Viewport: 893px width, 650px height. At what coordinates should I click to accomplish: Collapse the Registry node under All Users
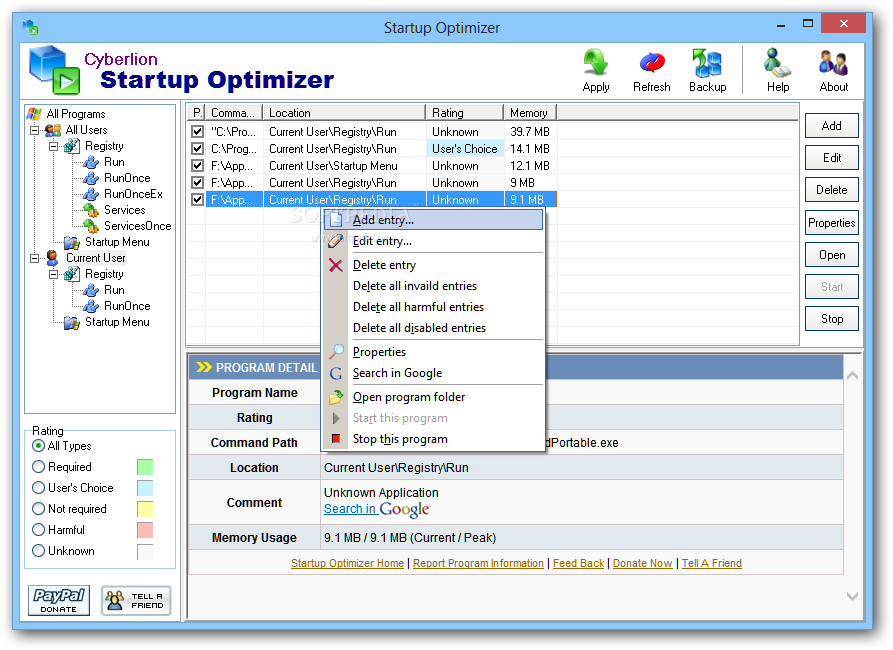[x=54, y=146]
